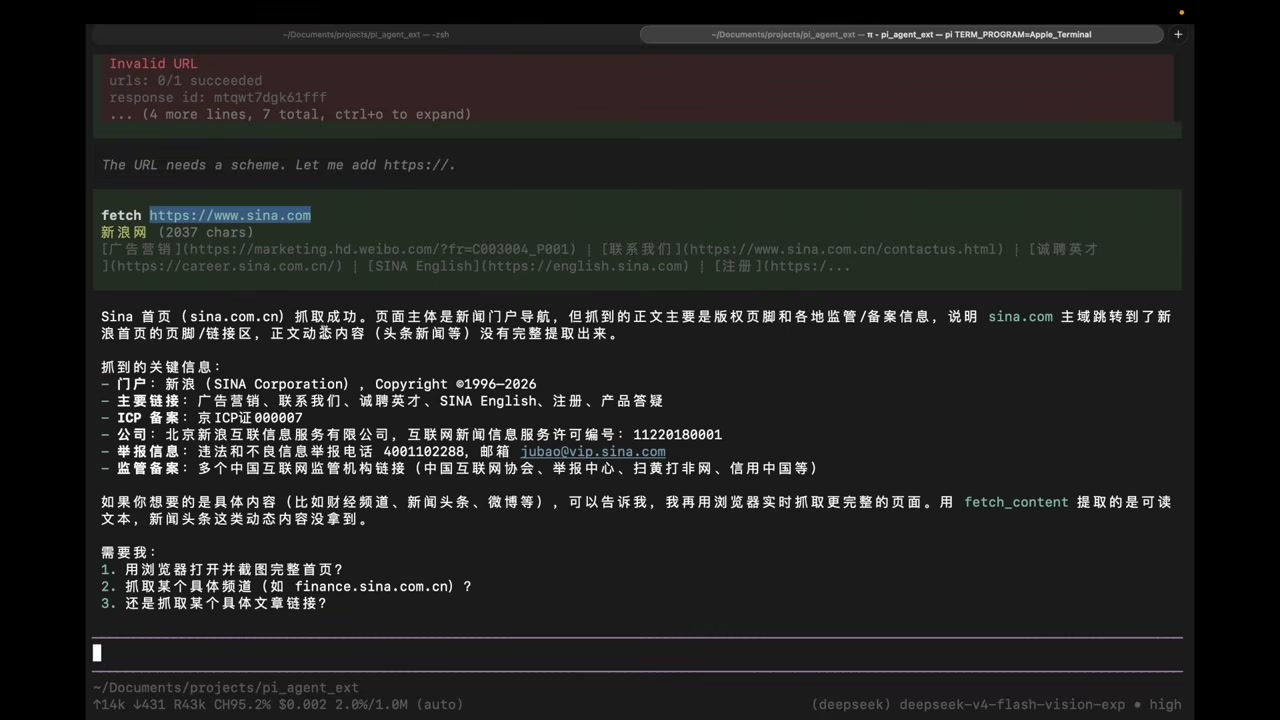Click option 1 '用浏览器打开并截图完整首页'

coord(222,569)
